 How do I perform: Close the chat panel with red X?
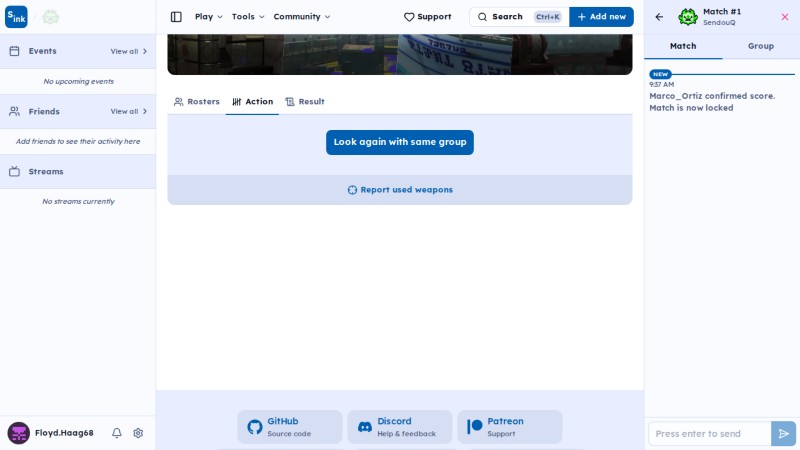point(785,17)
